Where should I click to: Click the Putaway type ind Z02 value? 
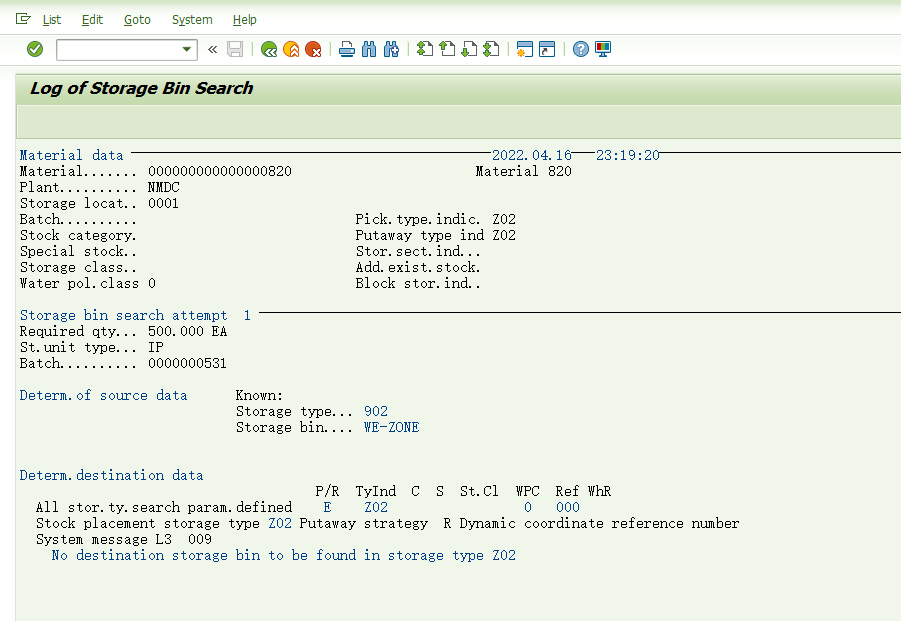[x=504, y=236]
